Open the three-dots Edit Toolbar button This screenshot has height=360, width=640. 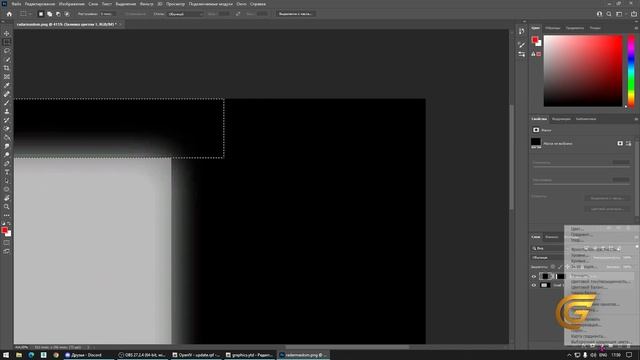(7, 216)
